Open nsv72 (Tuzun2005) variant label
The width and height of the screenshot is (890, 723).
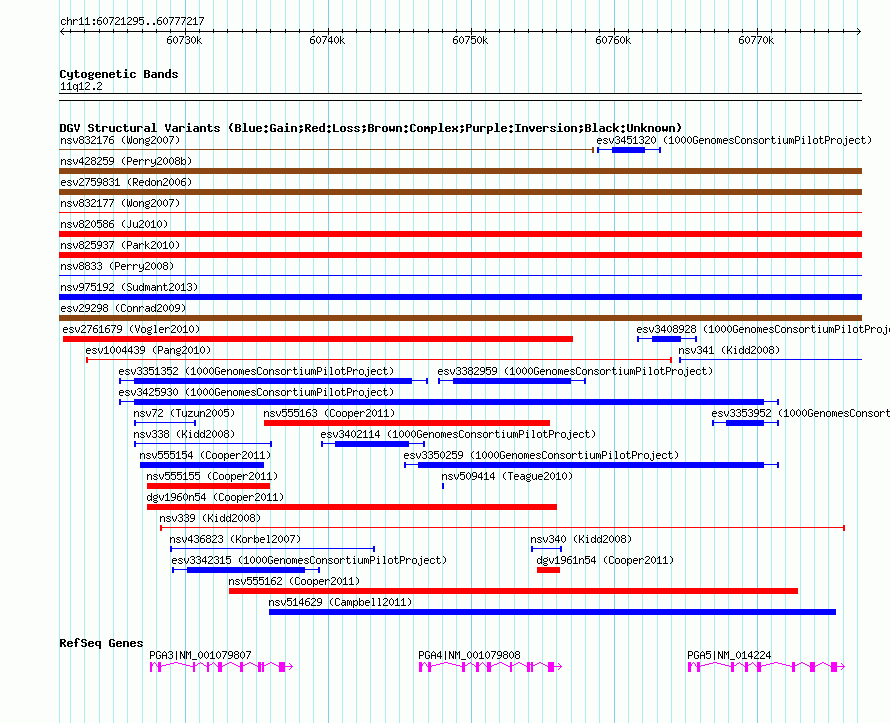point(184,413)
